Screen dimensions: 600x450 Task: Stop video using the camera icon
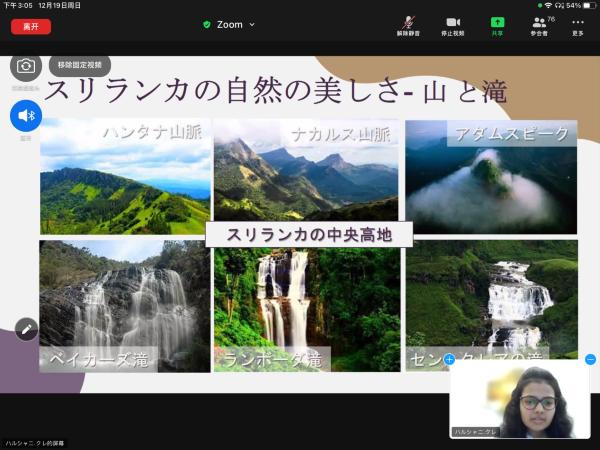tap(452, 24)
